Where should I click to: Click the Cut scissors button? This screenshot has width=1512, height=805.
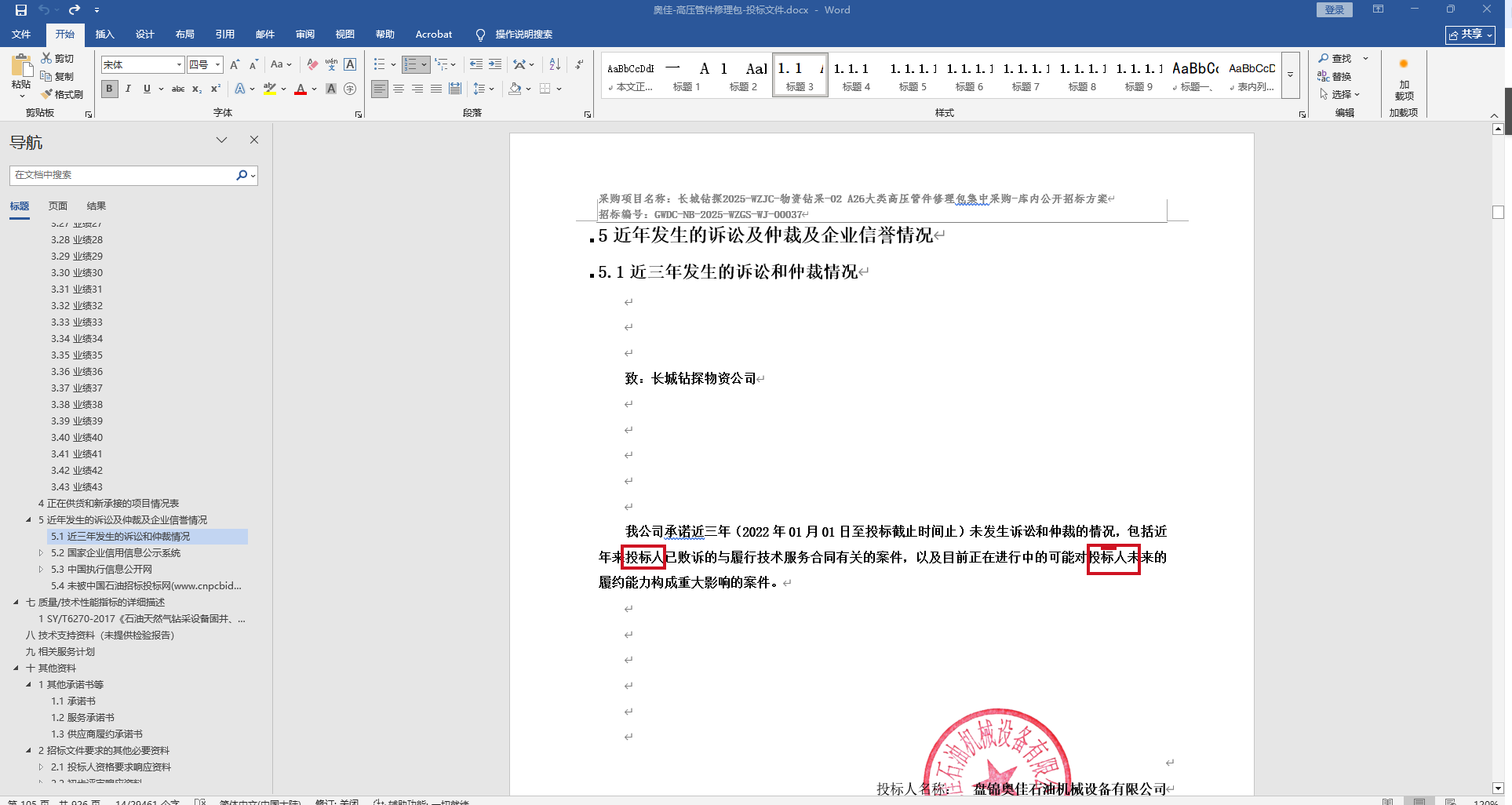click(x=57, y=59)
